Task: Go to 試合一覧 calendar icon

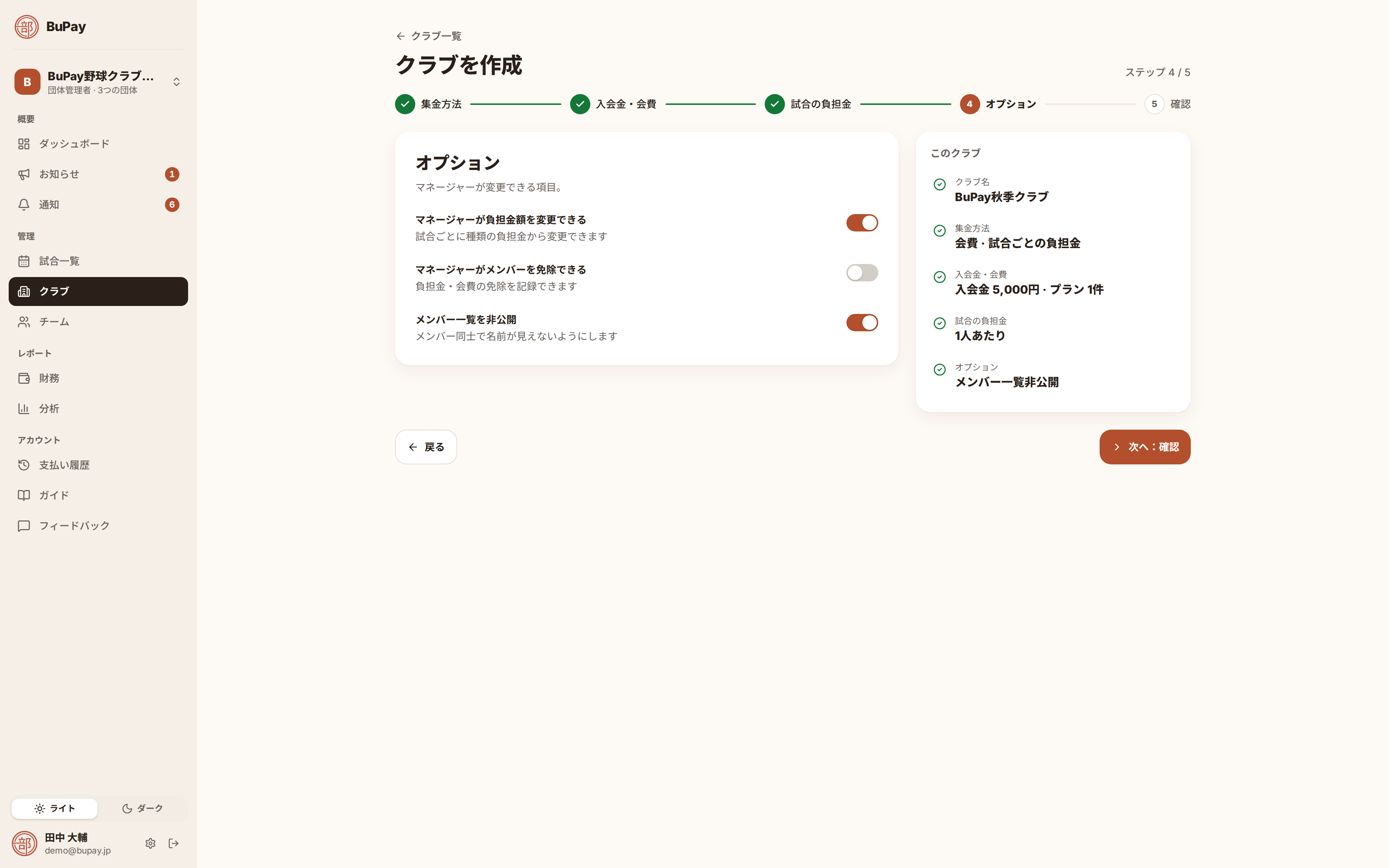Action: point(24,261)
